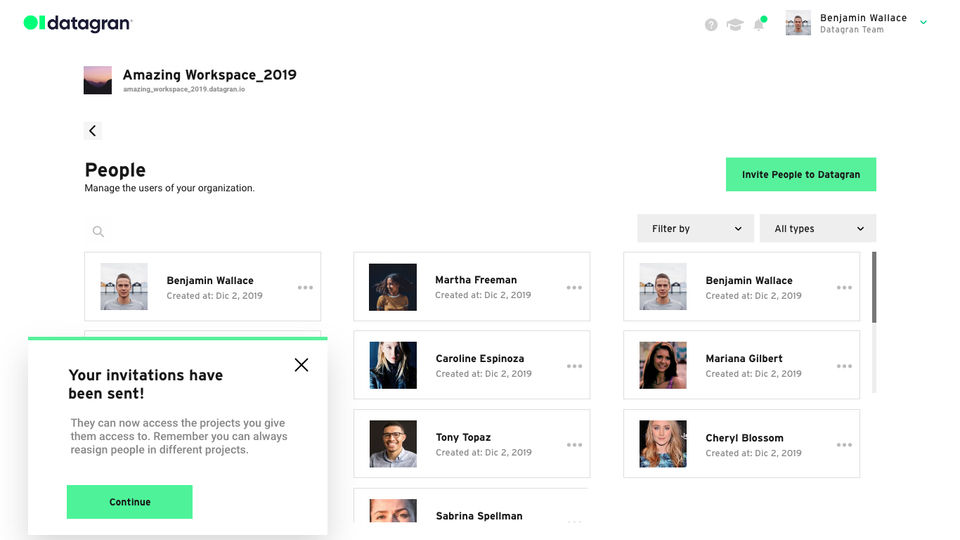Open the notifications bell
This screenshot has height=540, width=960.
(x=759, y=25)
